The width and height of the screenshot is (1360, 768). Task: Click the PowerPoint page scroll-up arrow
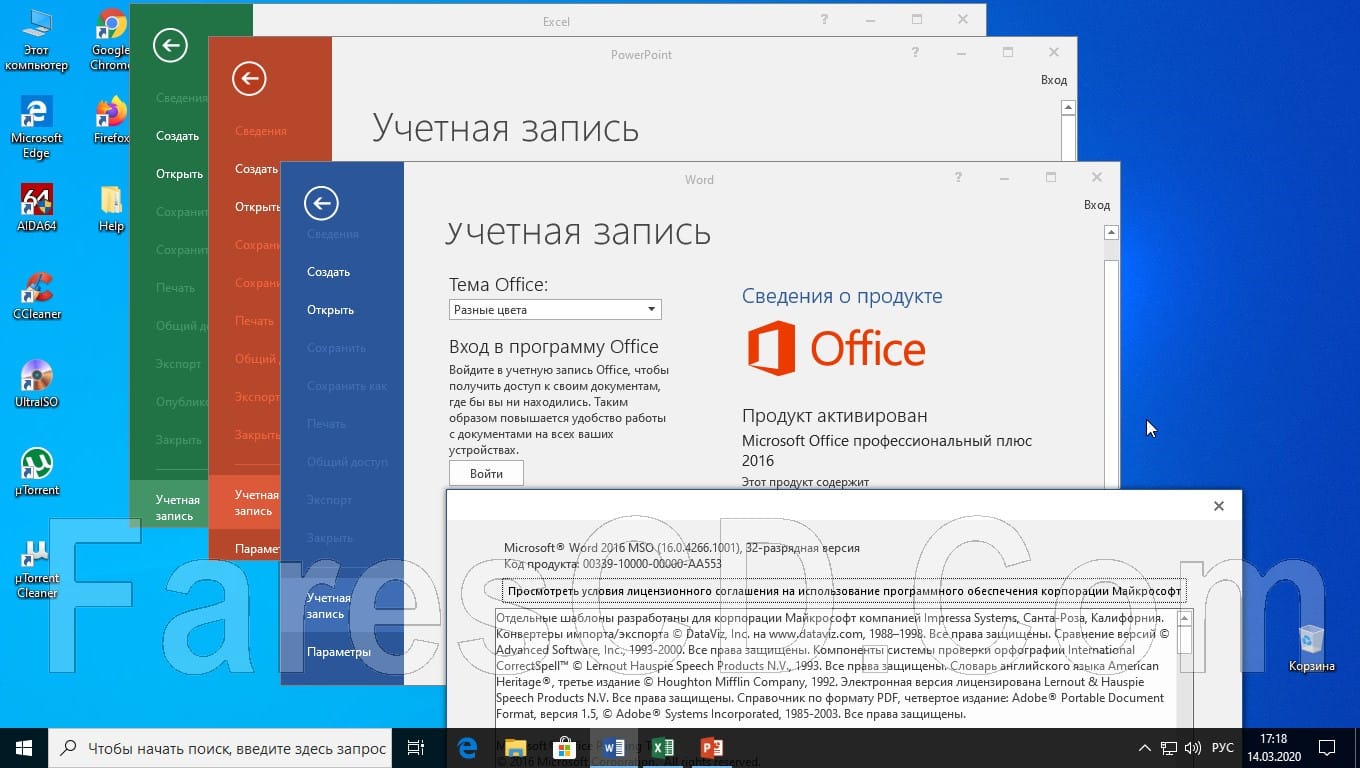(x=1069, y=107)
